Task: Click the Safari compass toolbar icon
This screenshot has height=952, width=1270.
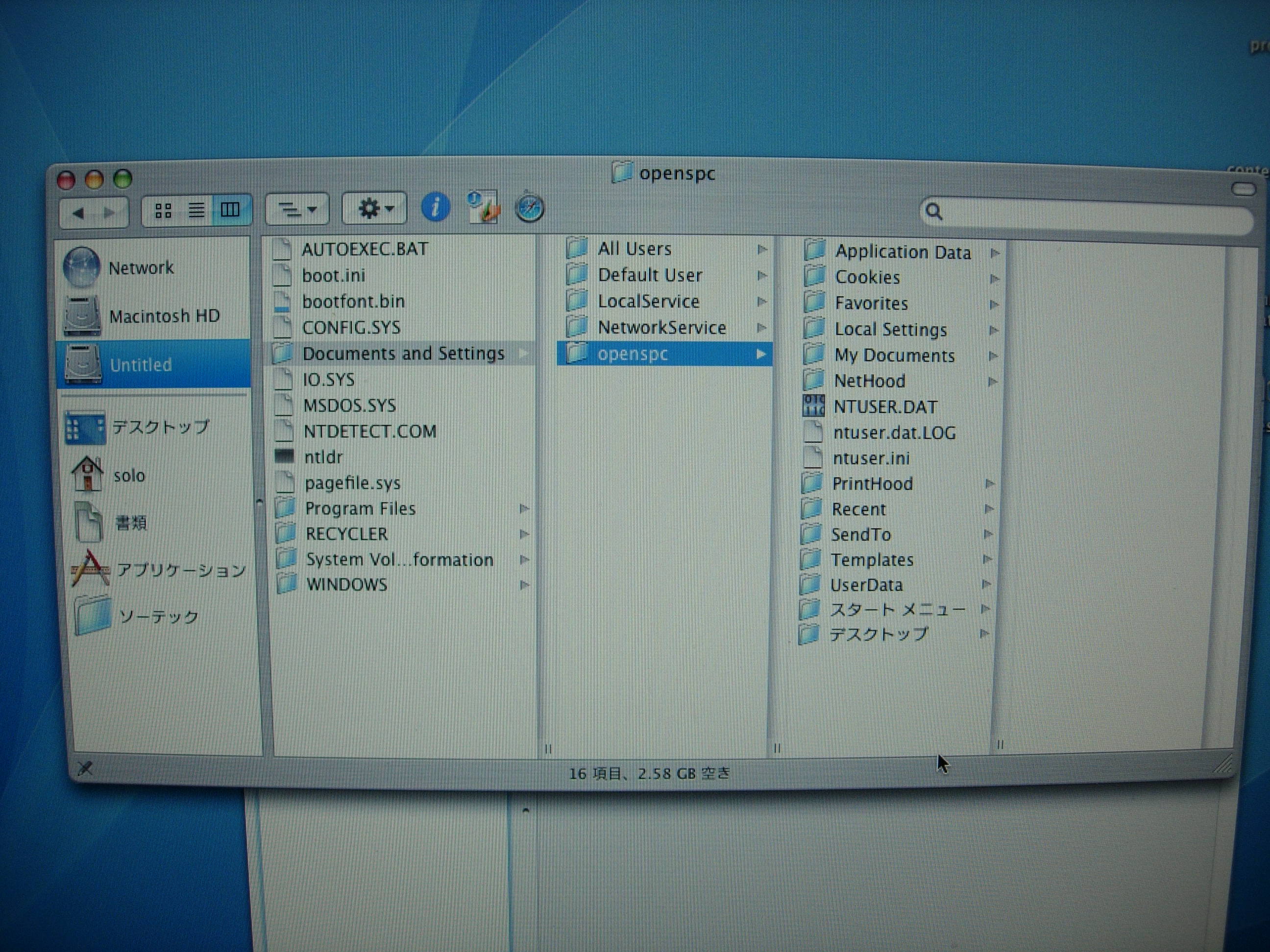Action: point(529,207)
